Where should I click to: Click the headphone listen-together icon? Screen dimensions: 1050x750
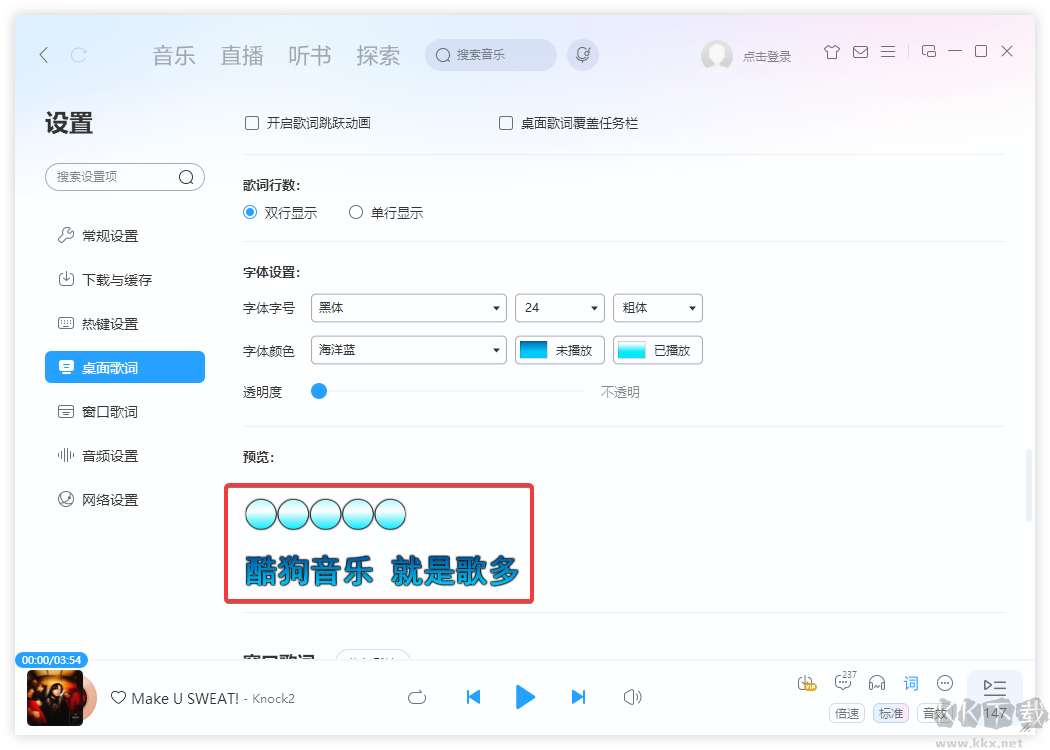point(877,683)
